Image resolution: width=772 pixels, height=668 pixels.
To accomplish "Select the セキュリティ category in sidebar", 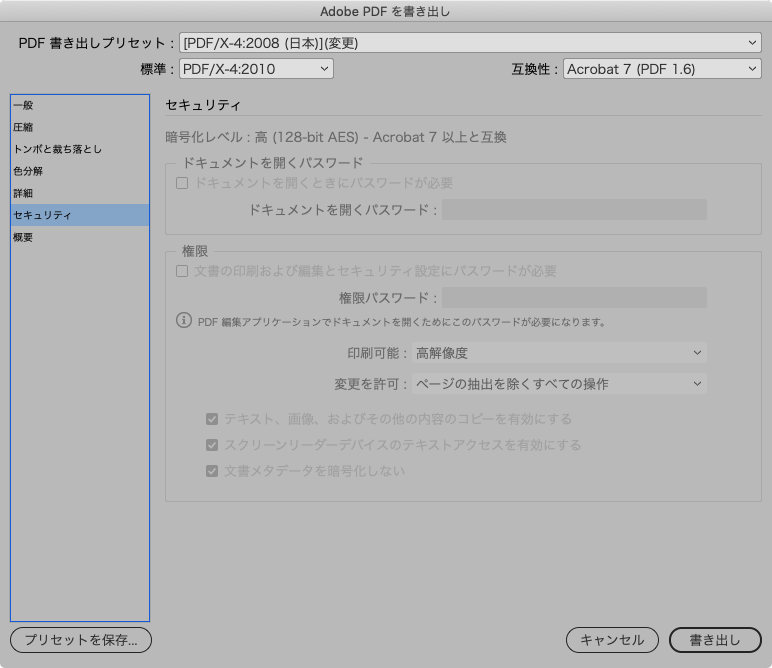I will pos(80,215).
